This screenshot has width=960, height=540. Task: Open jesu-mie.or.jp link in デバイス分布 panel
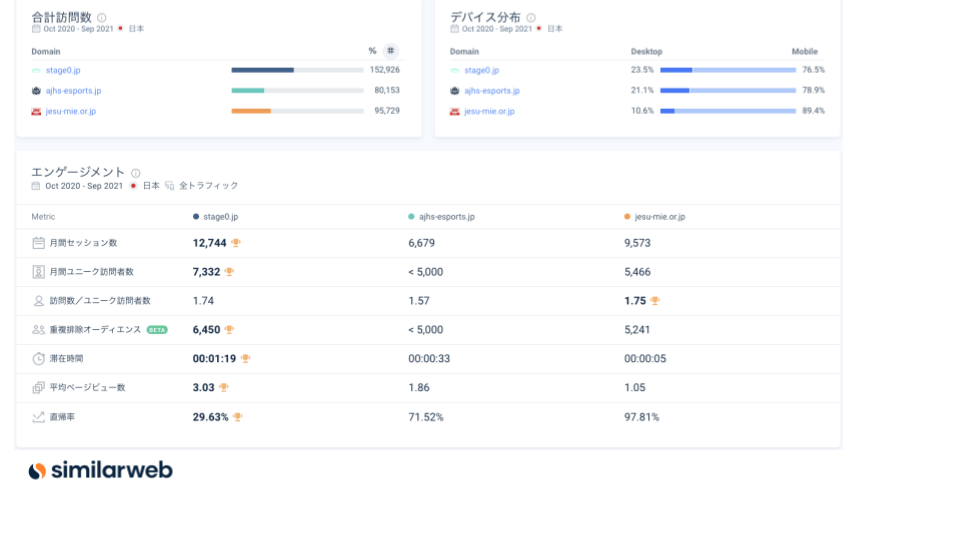point(489,111)
